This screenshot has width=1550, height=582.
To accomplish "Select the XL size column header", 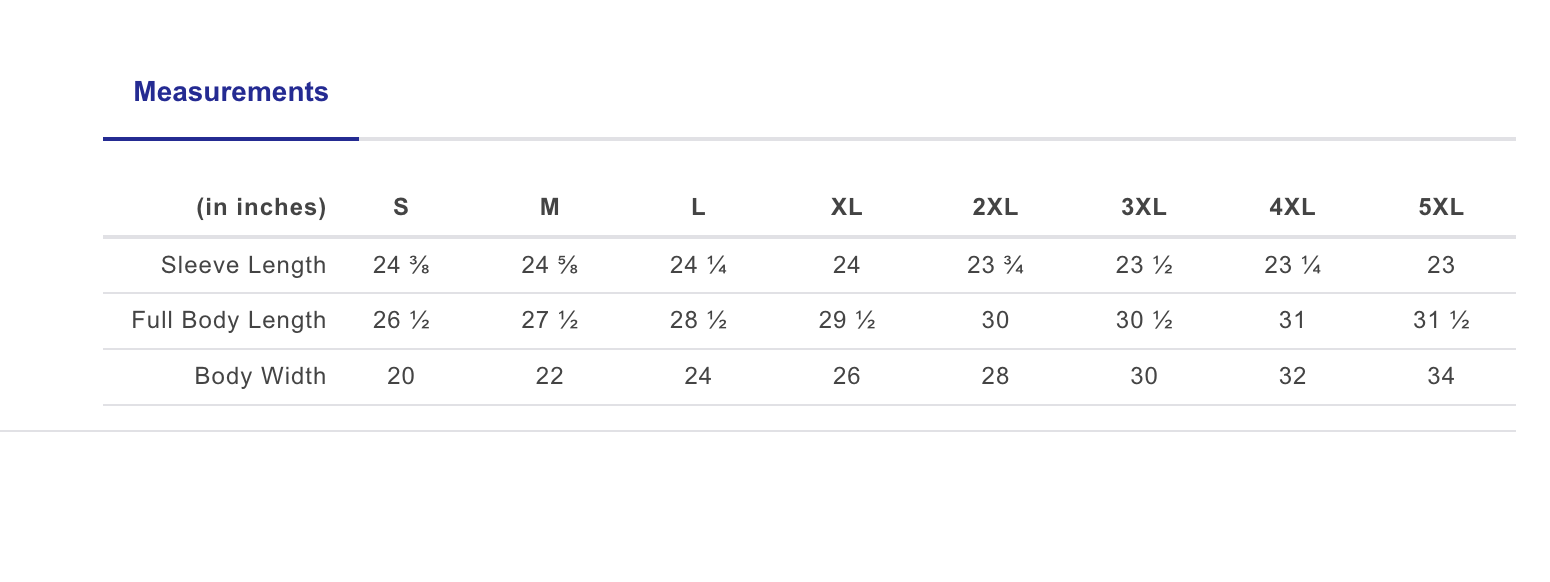I will (846, 208).
